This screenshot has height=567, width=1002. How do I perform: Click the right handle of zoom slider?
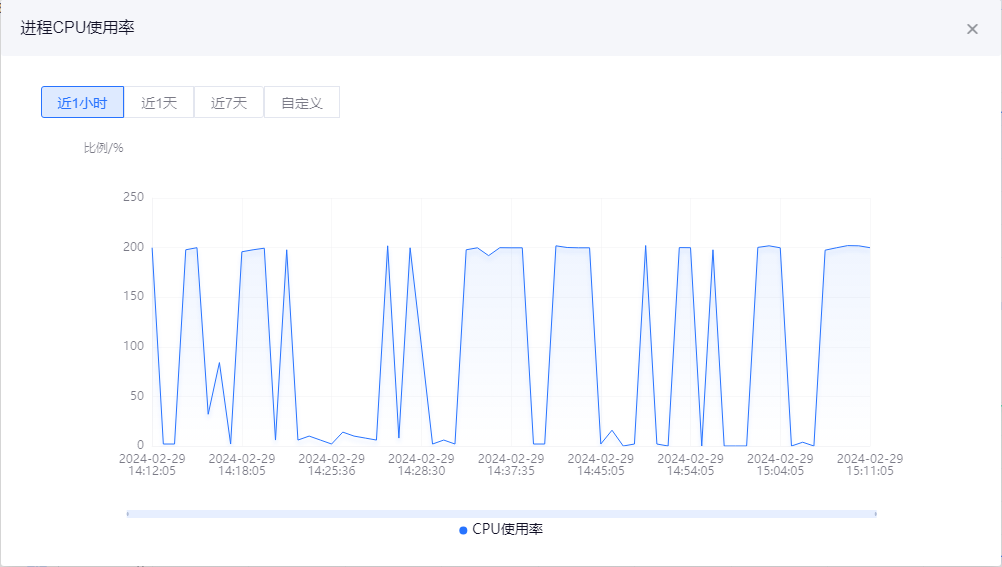(876, 514)
